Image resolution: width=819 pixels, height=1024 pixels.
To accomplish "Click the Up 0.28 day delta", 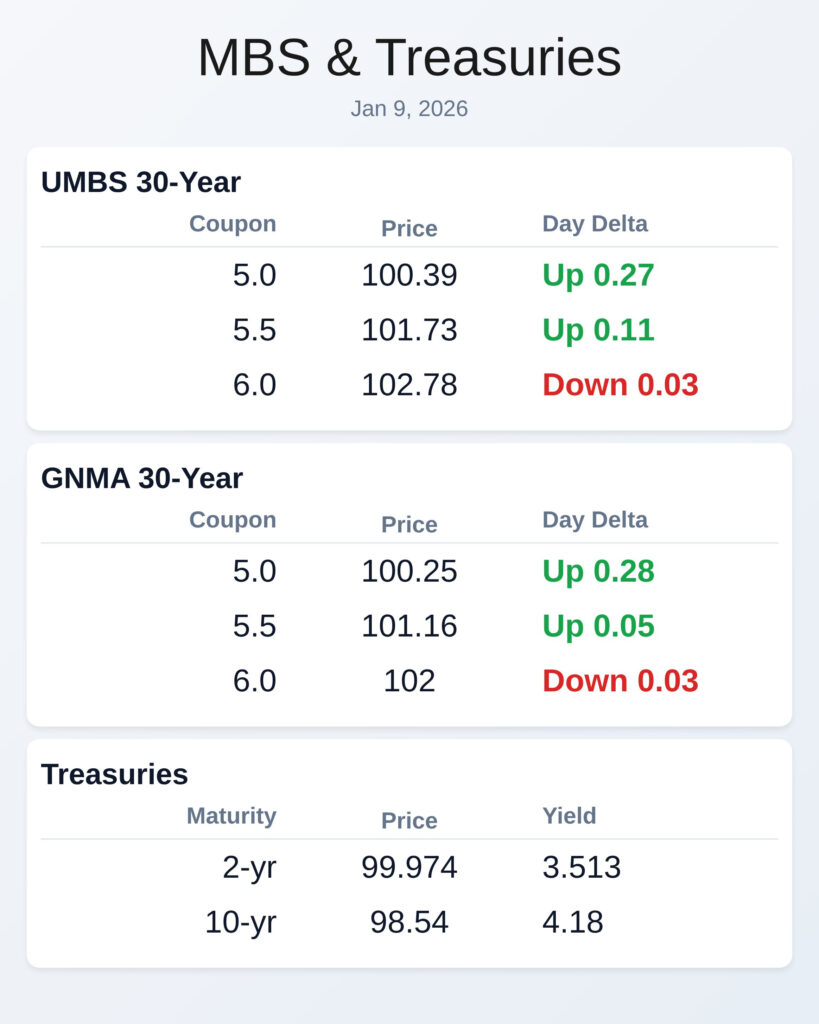I will [598, 571].
